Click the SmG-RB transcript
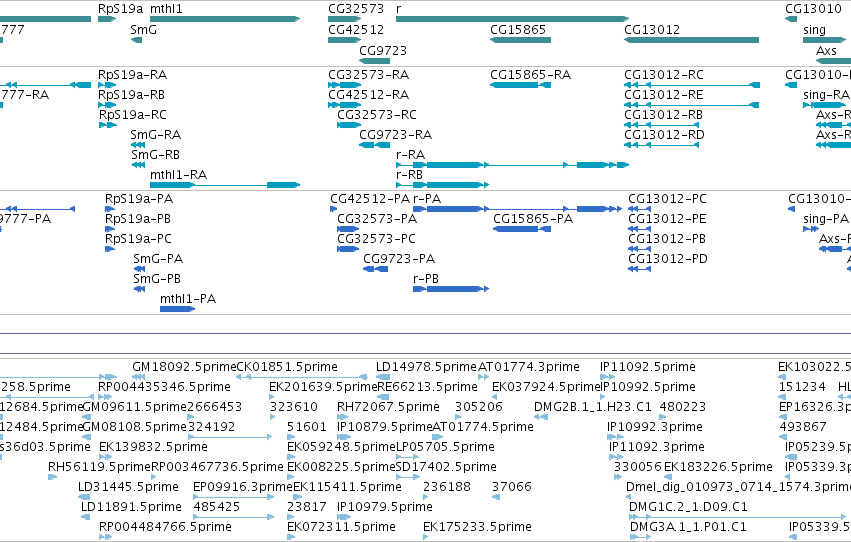Screen dimensions: 851x542 tap(138, 165)
